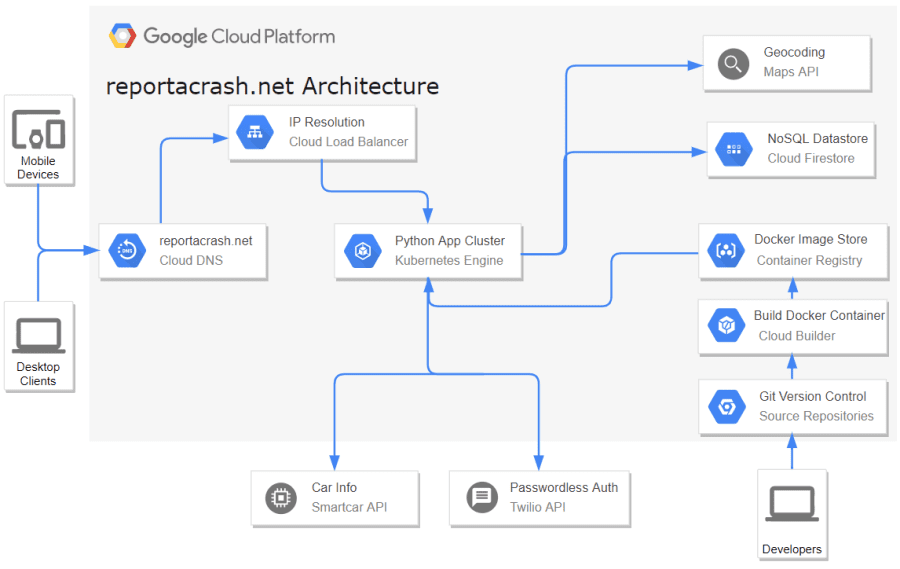Click the 'Container Registry' label
Viewport: 900px width, 569px height.
click(x=809, y=261)
